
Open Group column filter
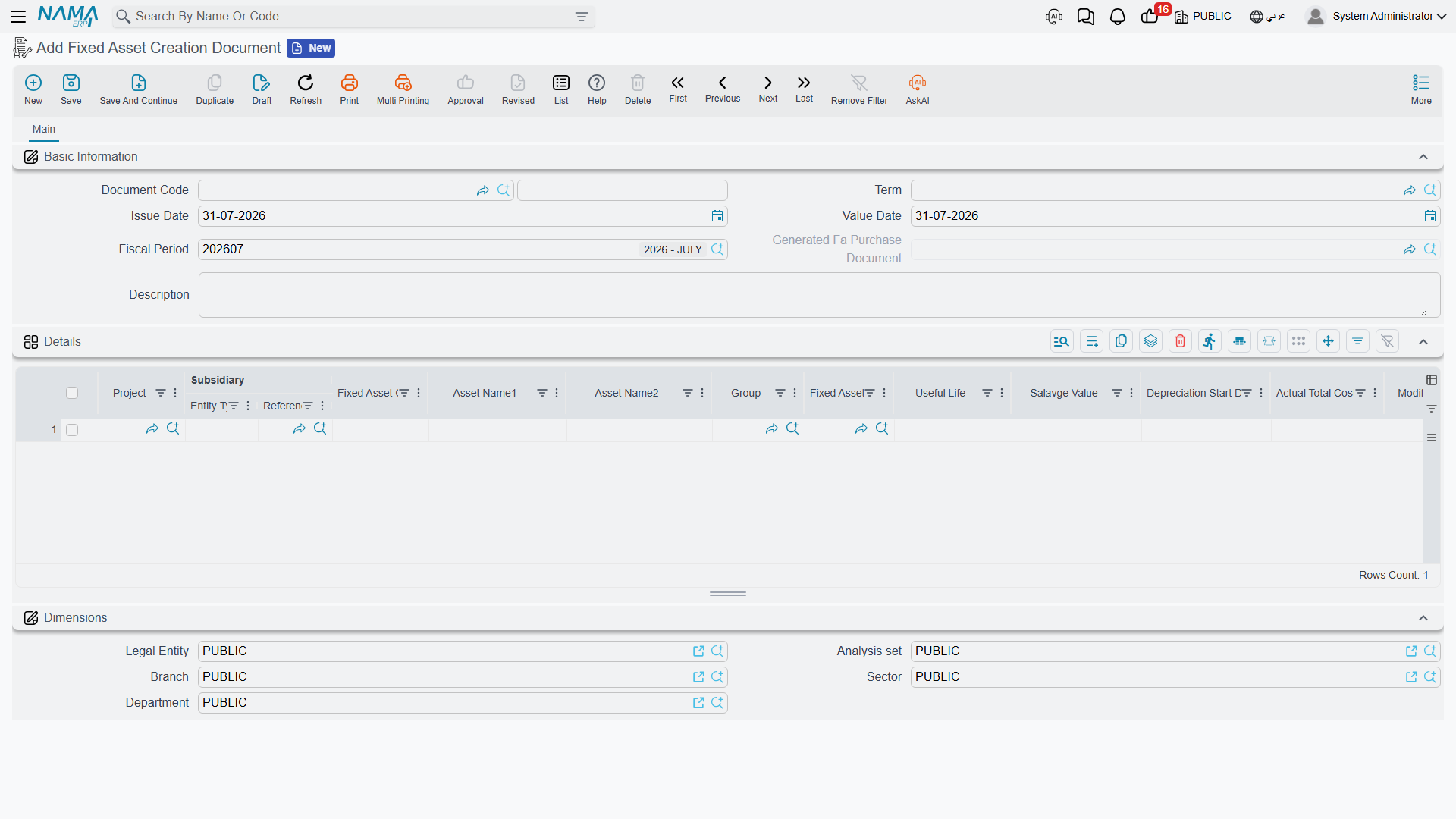(780, 393)
